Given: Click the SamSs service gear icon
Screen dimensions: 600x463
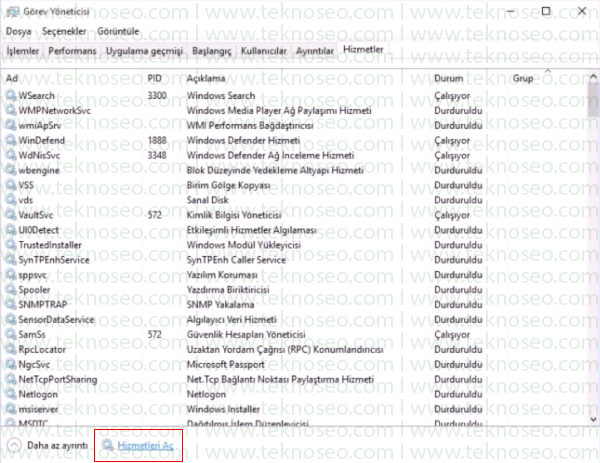Looking at the screenshot, I should click(x=11, y=334).
